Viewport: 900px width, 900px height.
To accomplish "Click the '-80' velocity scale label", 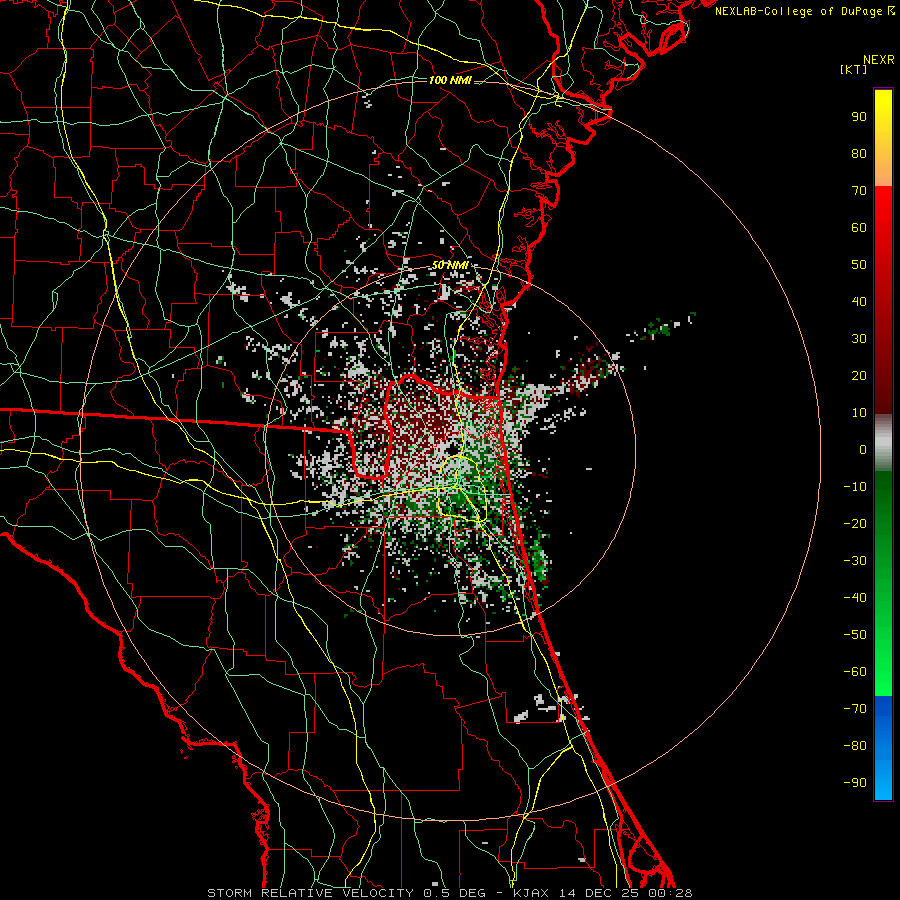I will [x=855, y=746].
